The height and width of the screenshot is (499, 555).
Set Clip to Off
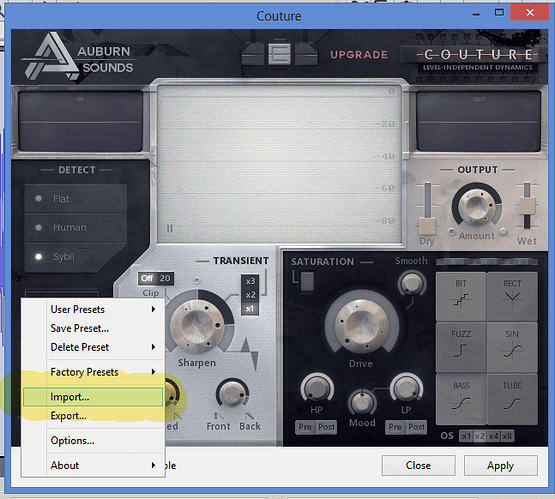coord(147,279)
